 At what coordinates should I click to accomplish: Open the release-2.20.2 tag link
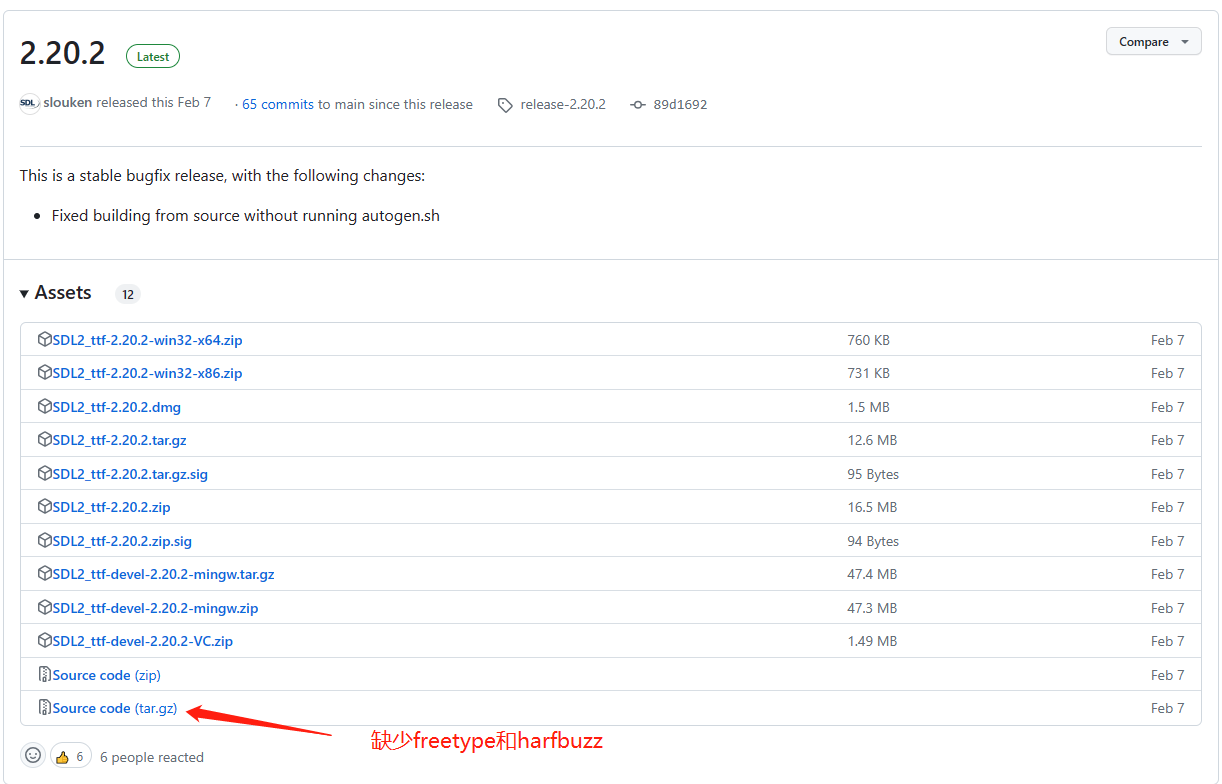[x=563, y=104]
